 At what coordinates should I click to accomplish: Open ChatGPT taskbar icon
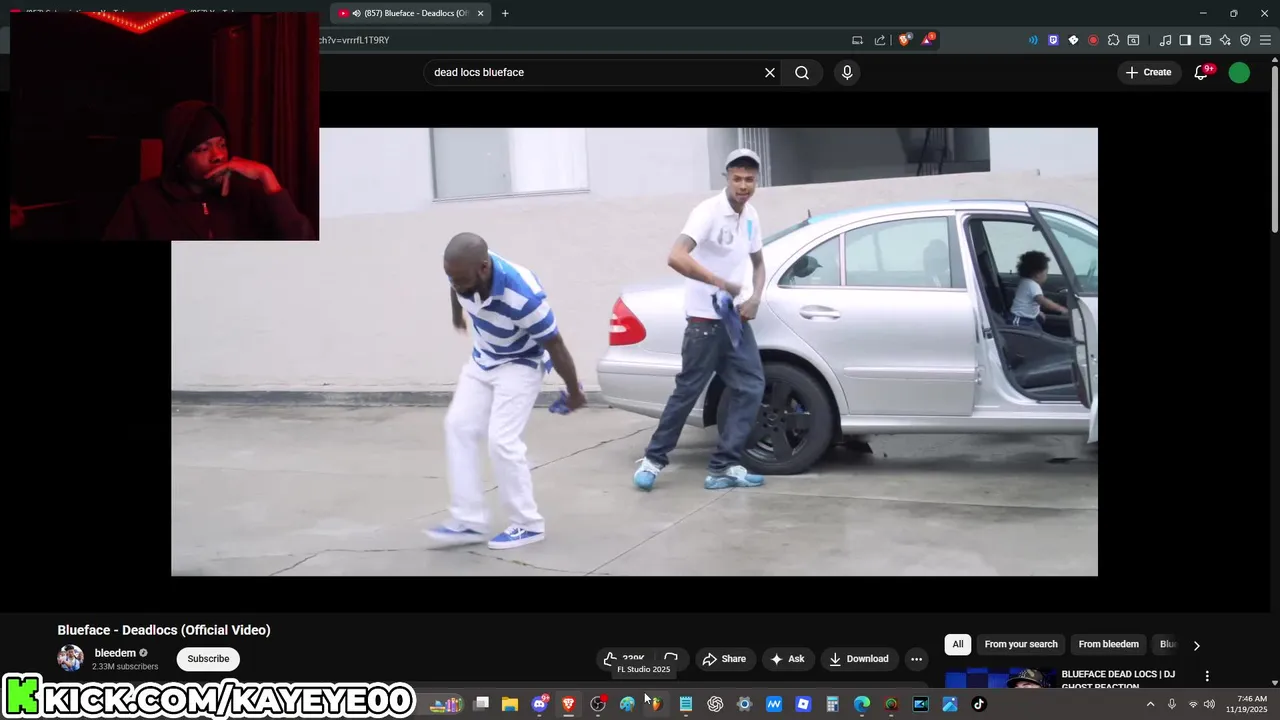(x=715, y=704)
